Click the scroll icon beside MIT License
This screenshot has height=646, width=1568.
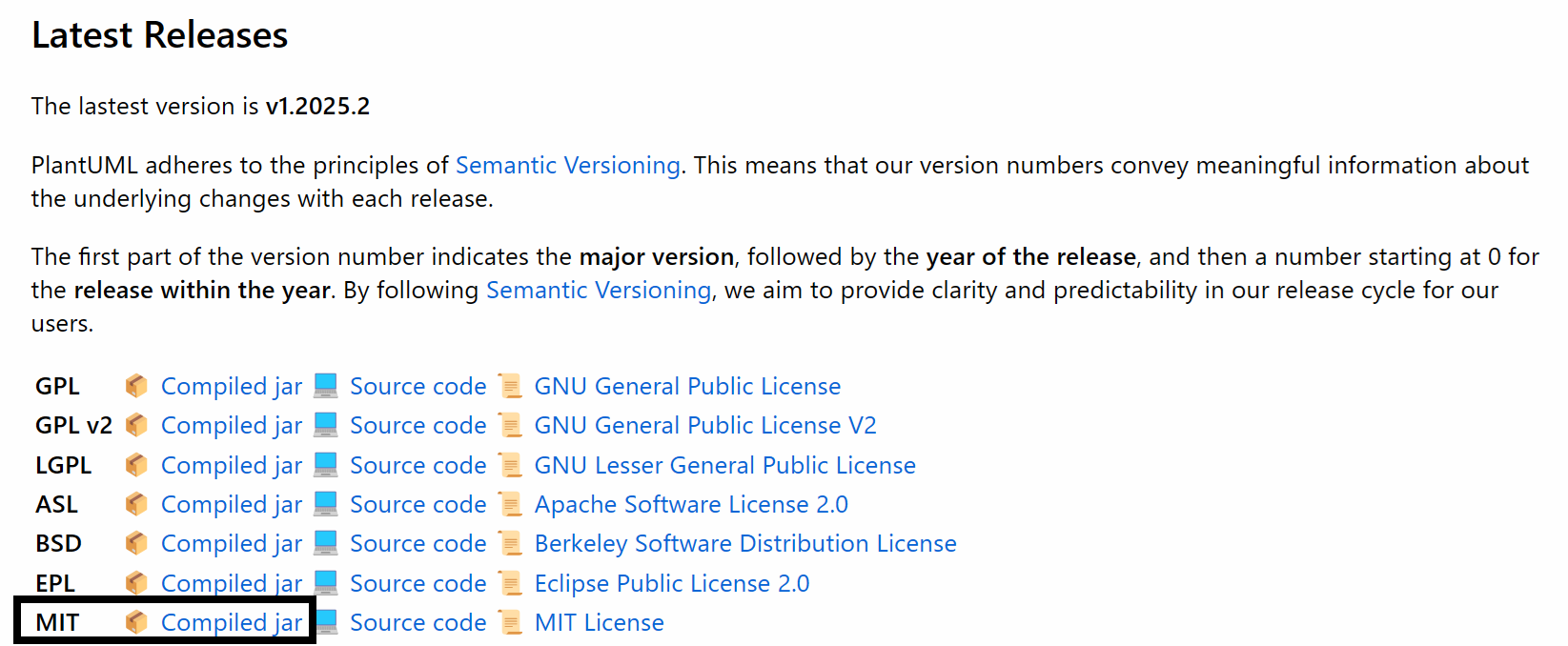[511, 622]
